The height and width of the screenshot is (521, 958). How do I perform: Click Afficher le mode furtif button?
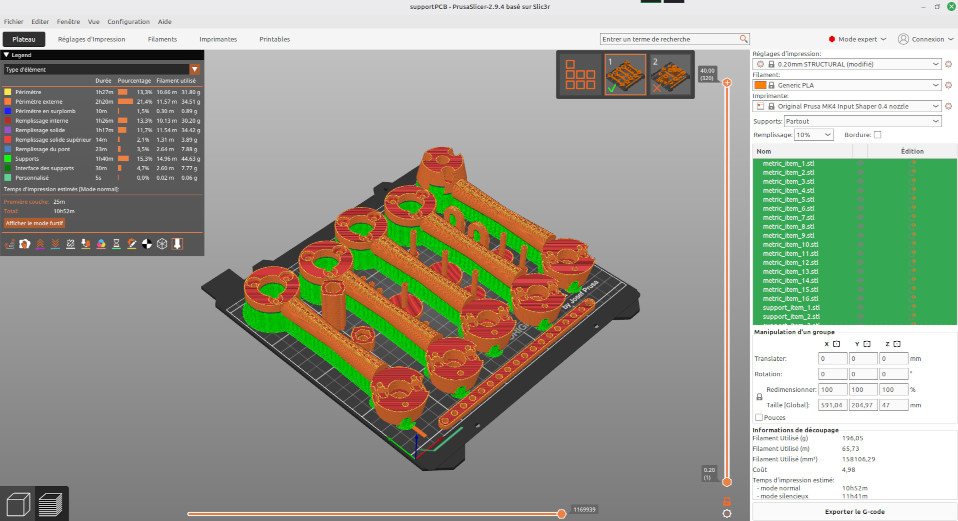(x=34, y=224)
